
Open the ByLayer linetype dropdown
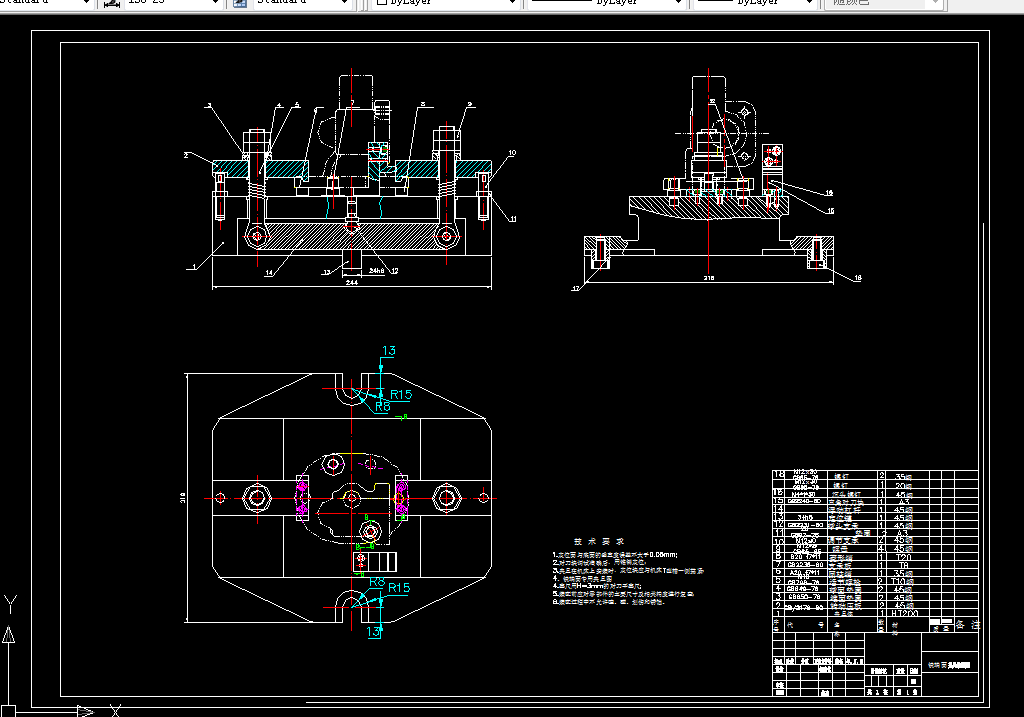[x=678, y=3]
